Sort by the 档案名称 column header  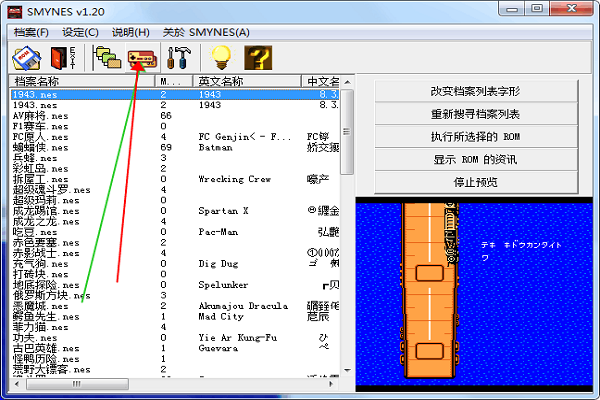(x=82, y=81)
